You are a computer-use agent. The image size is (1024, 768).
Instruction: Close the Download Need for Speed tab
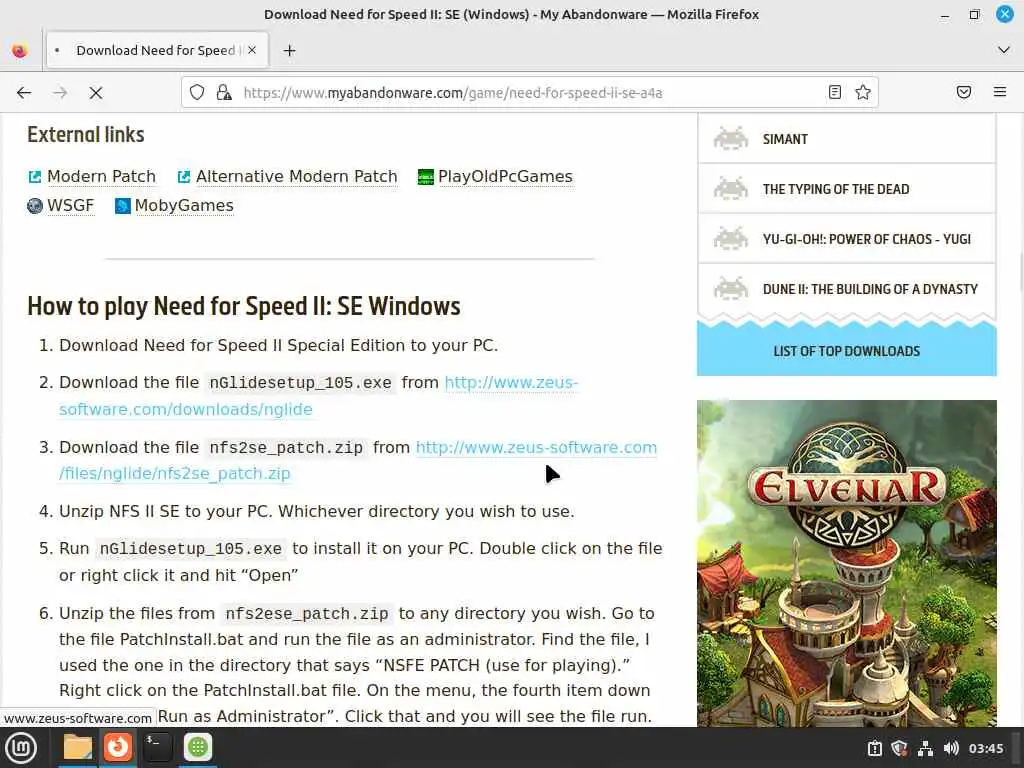(x=252, y=50)
